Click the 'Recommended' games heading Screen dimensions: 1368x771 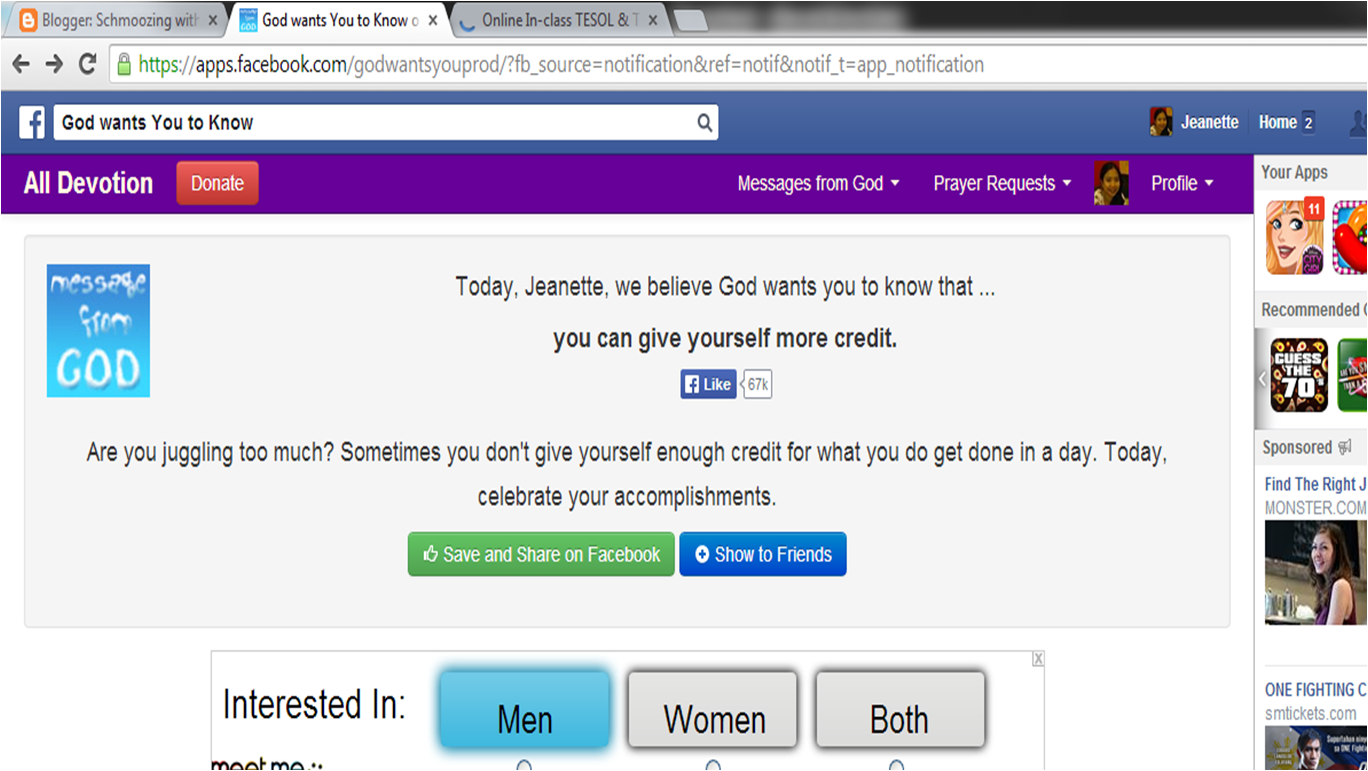pos(1314,309)
